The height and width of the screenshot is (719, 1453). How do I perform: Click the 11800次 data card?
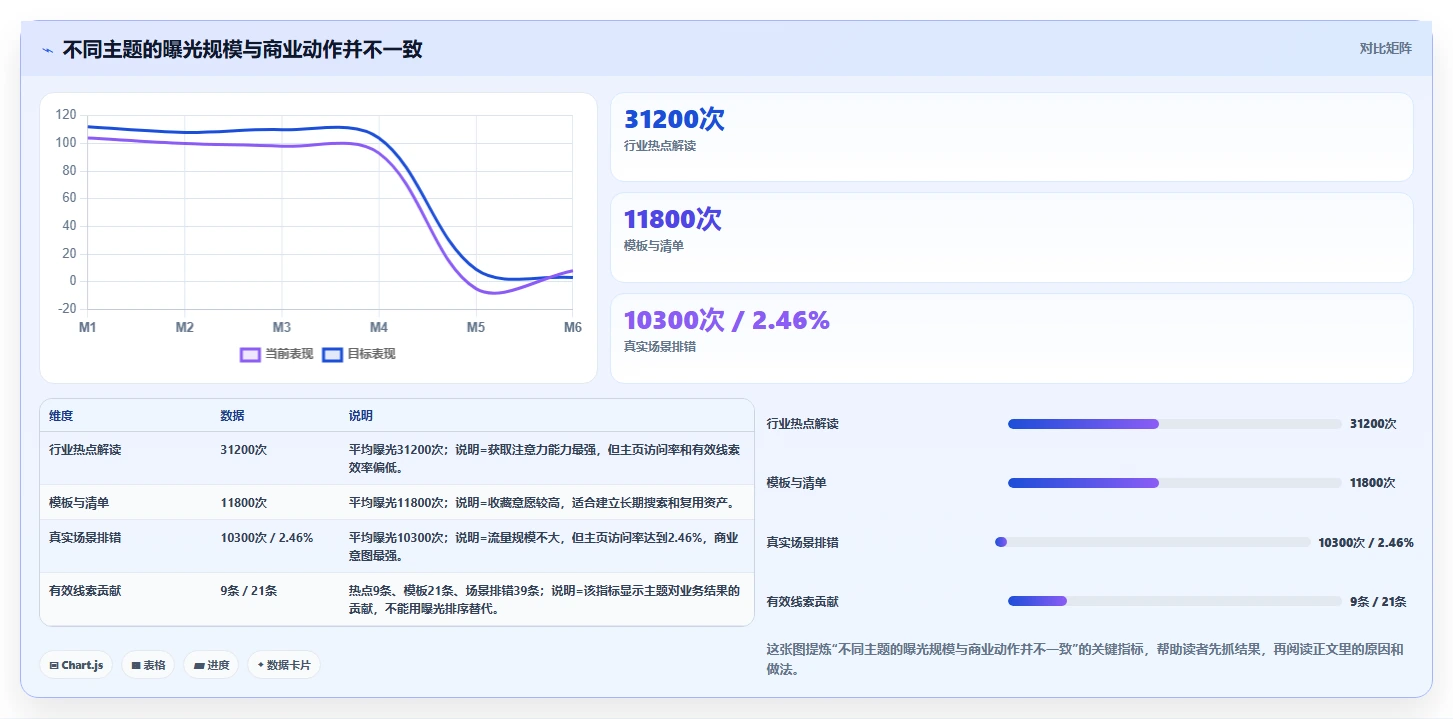[1011, 237]
